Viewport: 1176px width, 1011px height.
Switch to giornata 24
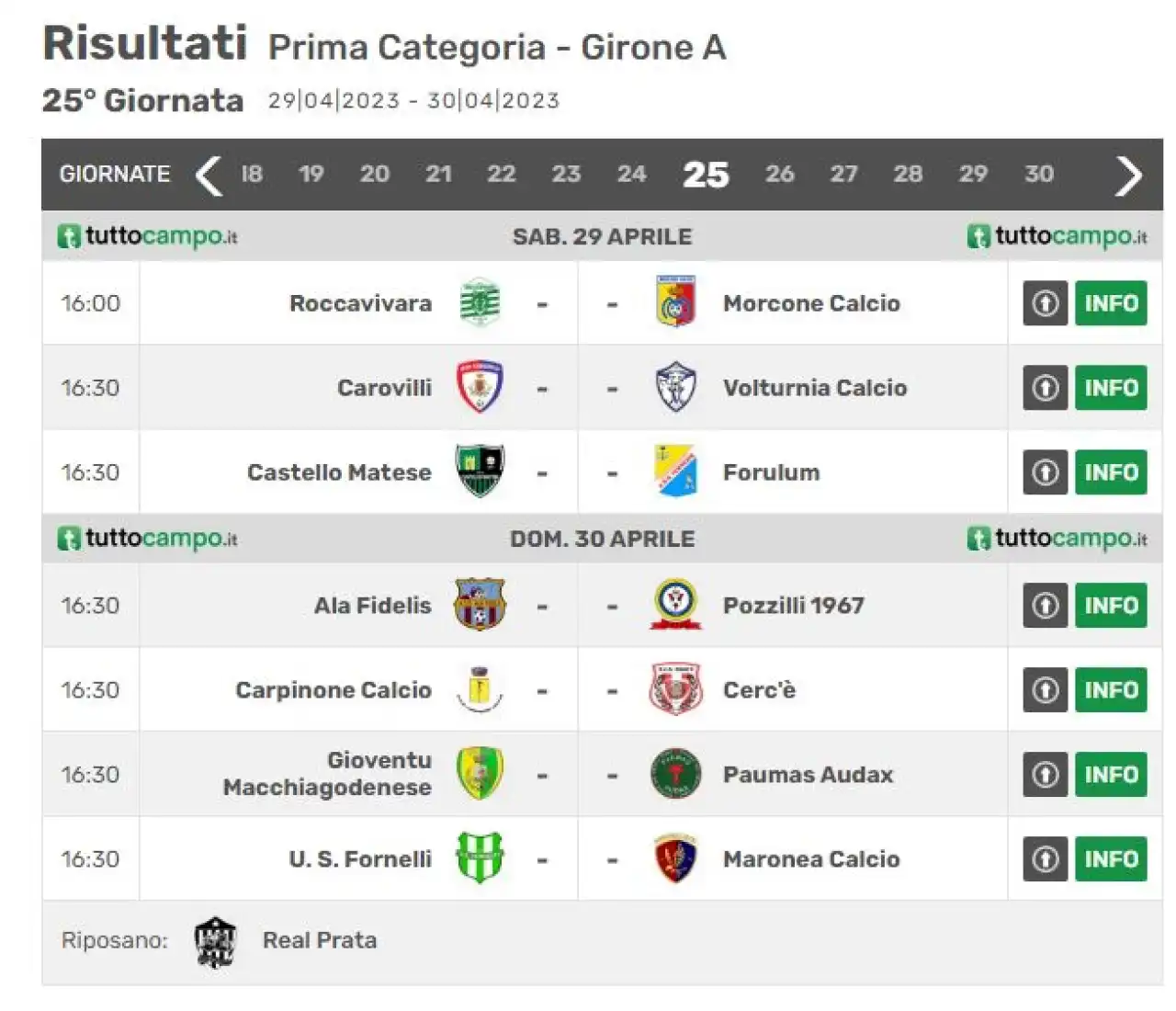point(631,174)
